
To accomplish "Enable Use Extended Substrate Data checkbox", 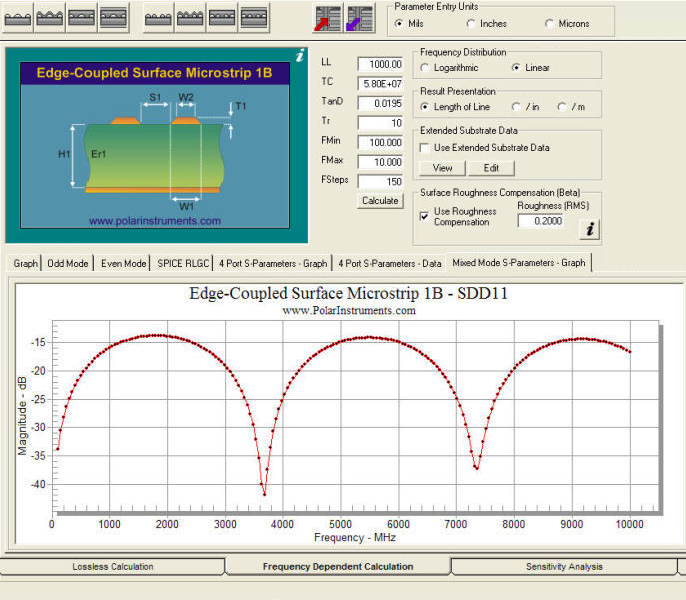I will click(x=424, y=148).
